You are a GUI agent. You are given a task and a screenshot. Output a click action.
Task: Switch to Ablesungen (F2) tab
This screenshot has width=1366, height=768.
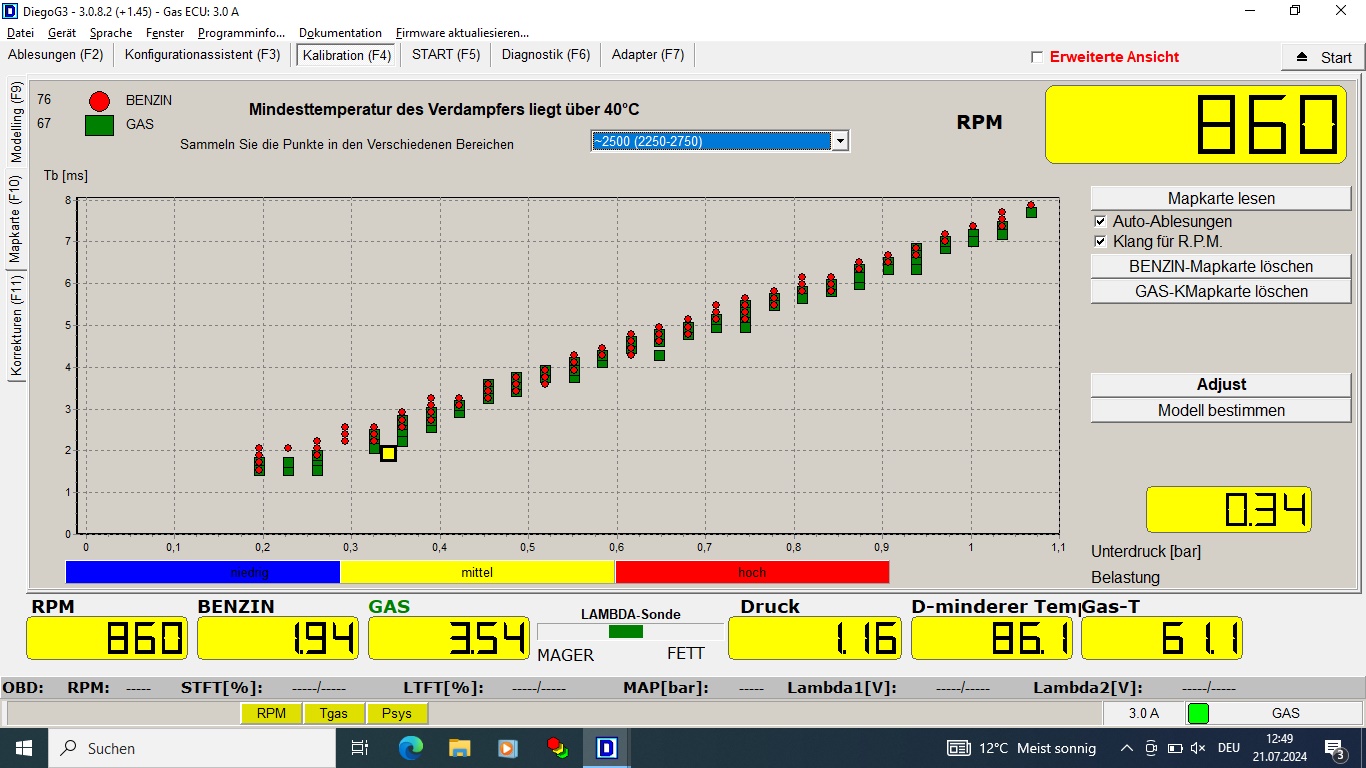click(56, 55)
